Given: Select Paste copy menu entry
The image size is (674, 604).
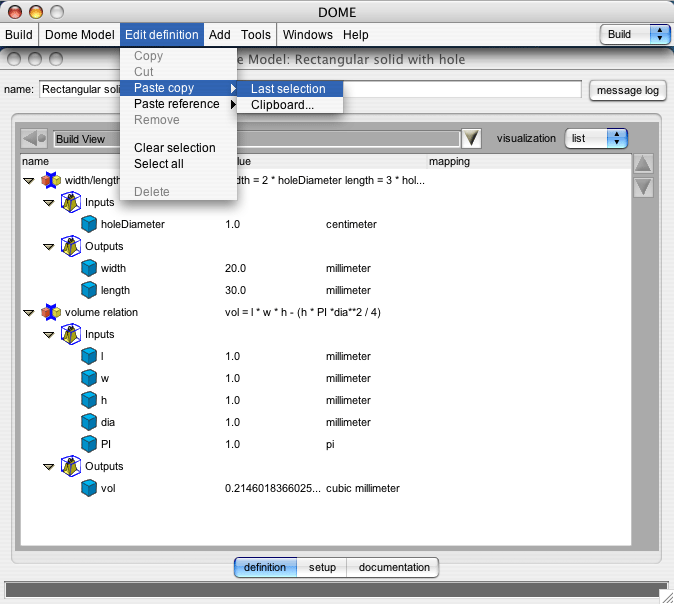Looking at the screenshot, I should (178, 88).
